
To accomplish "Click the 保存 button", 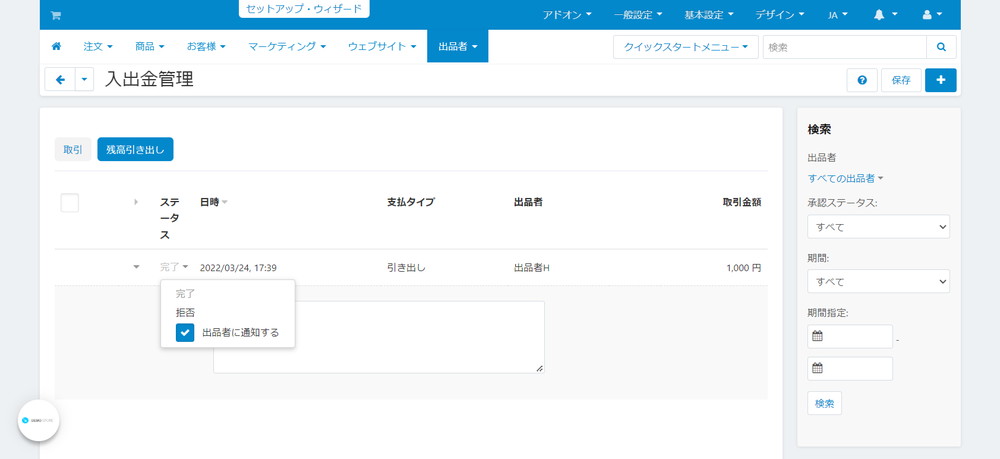I will (901, 80).
